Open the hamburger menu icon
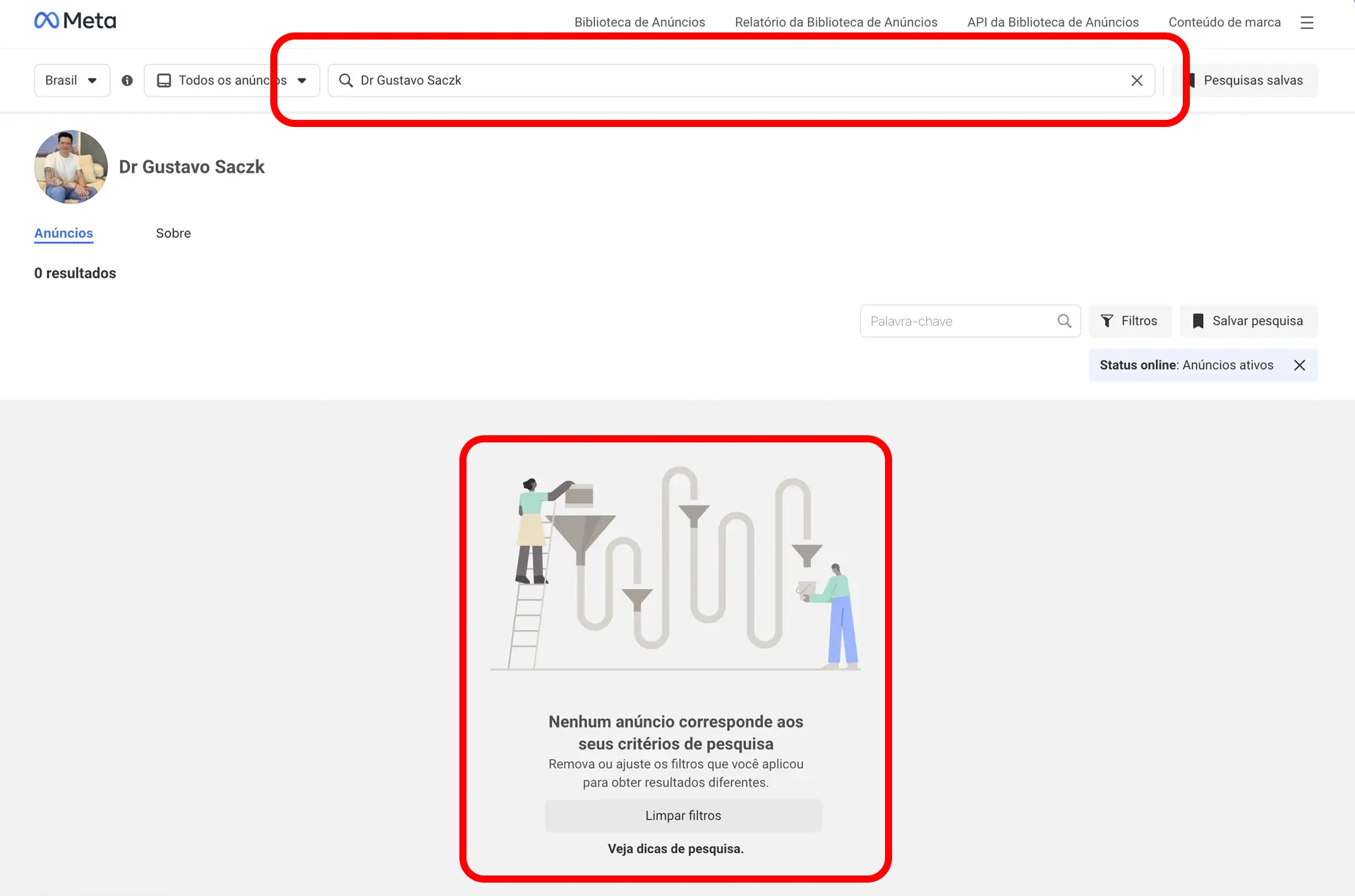Viewport: 1355px width, 896px height. tap(1307, 23)
